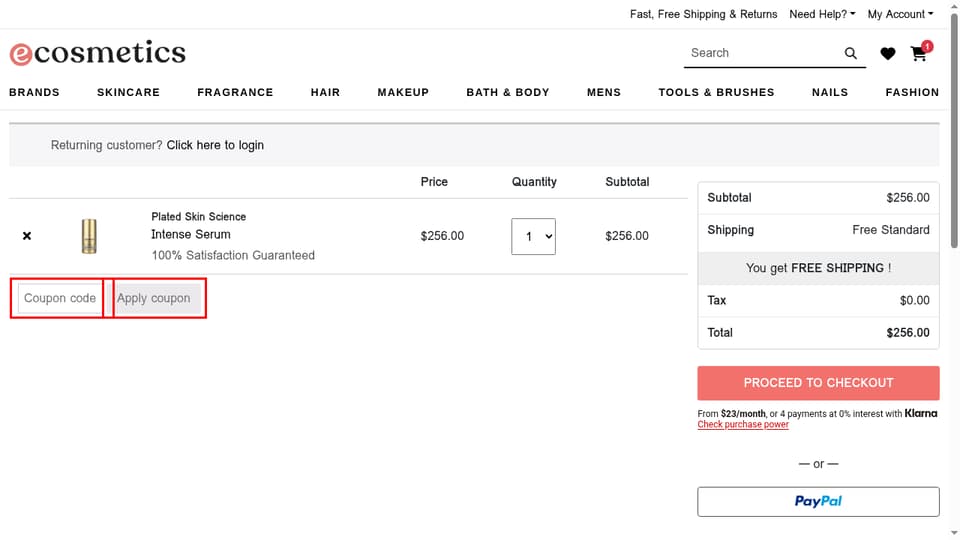Open the BATH & BODY menu
This screenshot has height=540, width=960.
click(508, 92)
